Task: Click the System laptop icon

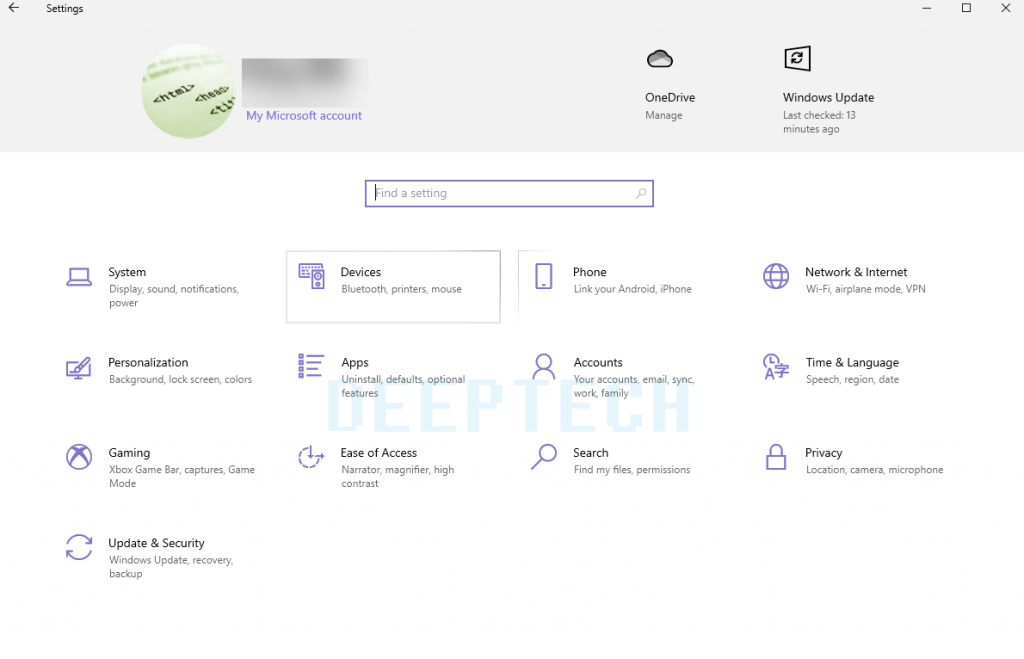Action: [x=79, y=277]
